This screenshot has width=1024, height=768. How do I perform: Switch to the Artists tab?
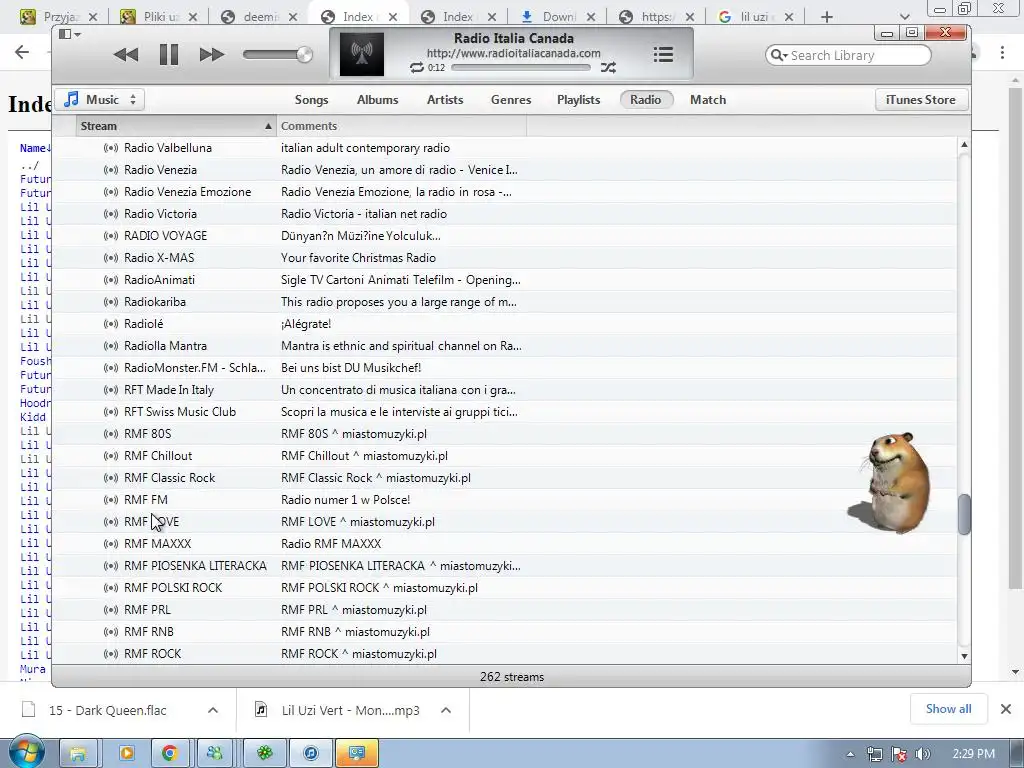tap(445, 100)
